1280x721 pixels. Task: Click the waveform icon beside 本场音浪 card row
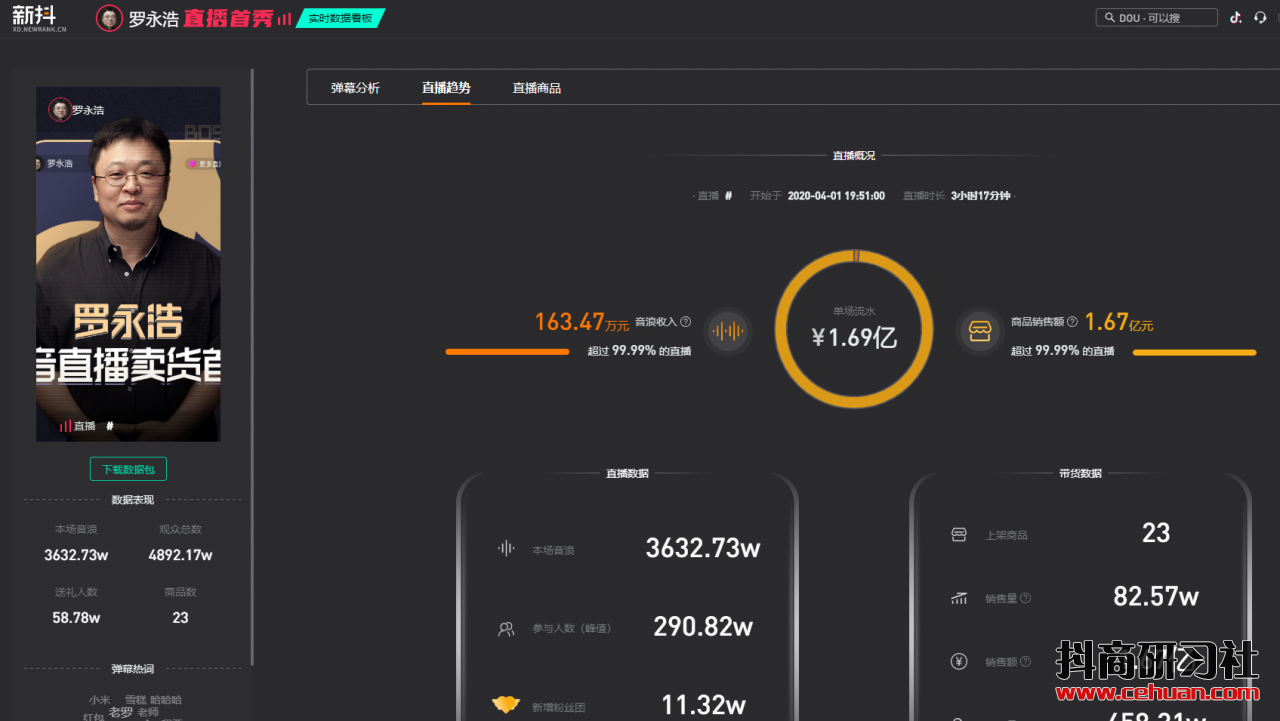pyautogui.click(x=506, y=548)
